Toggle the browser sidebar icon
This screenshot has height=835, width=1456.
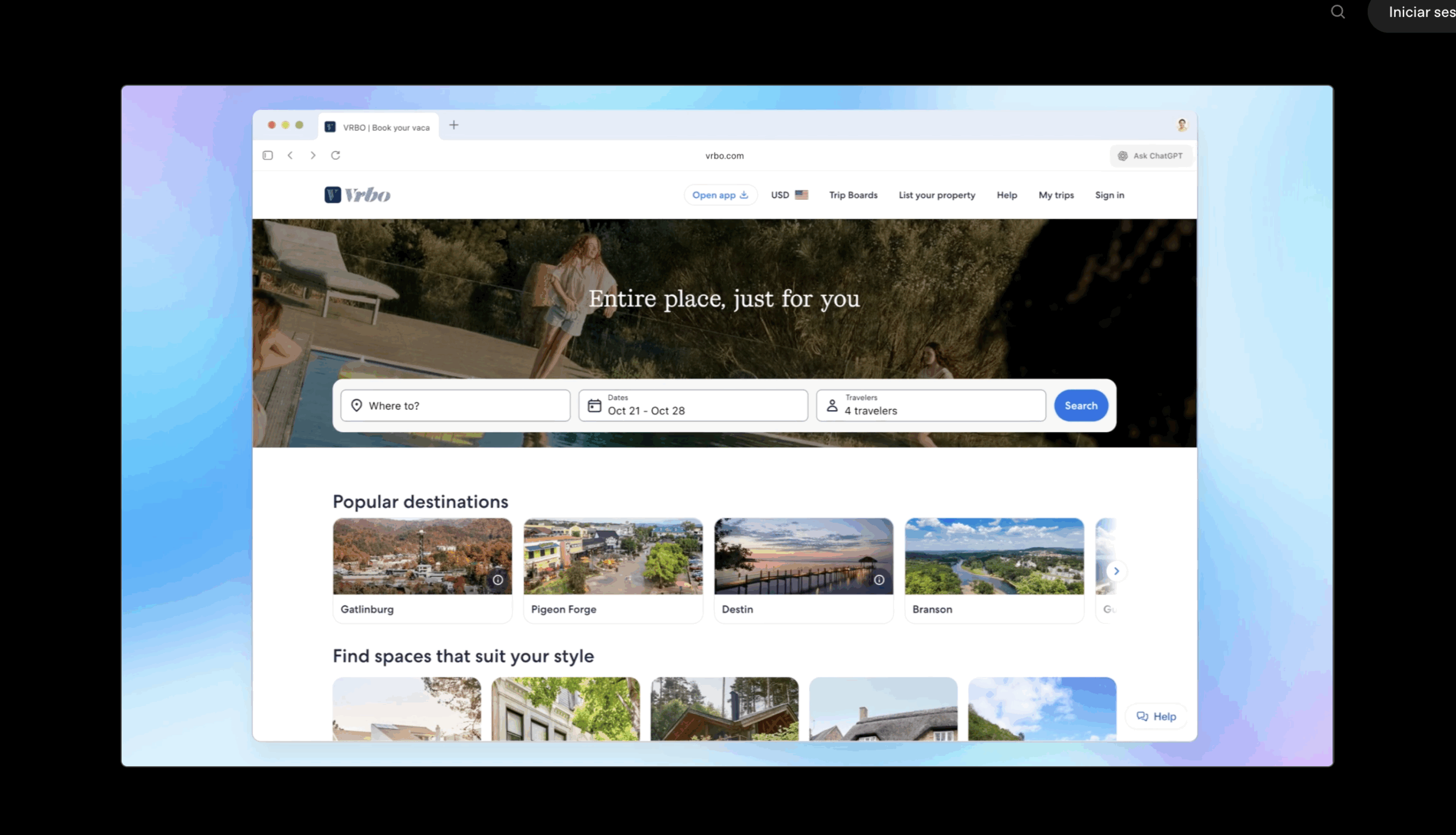click(268, 155)
